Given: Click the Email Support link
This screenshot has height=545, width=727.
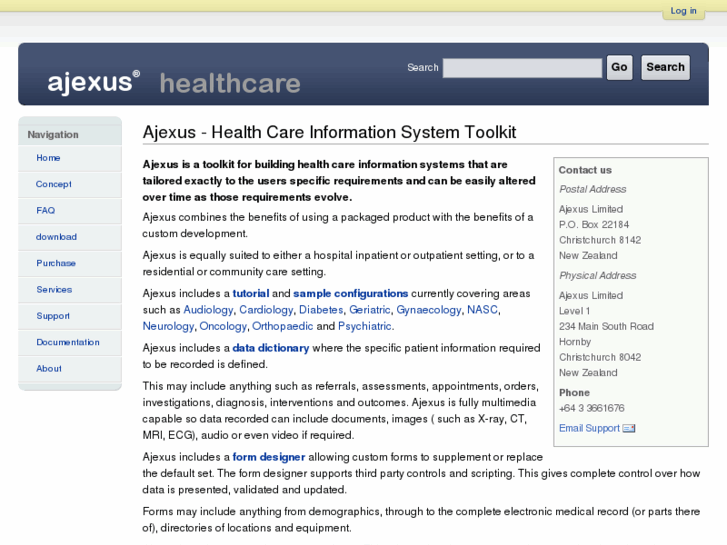Looking at the screenshot, I should (589, 428).
